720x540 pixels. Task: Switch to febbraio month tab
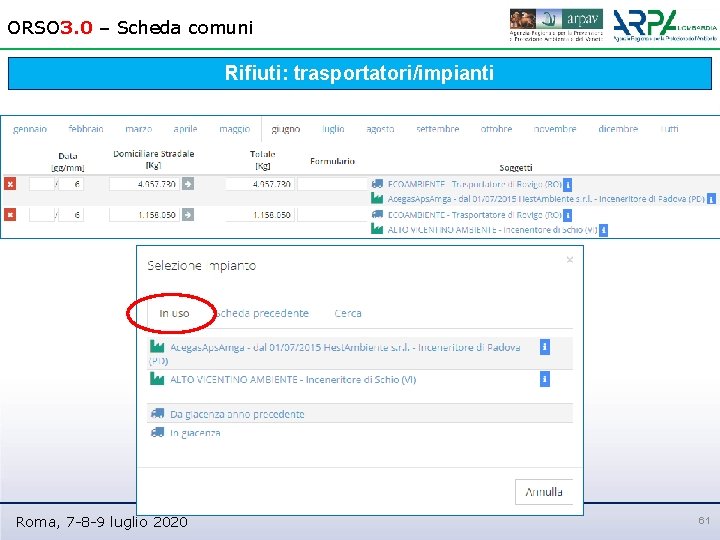pyautogui.click(x=86, y=129)
